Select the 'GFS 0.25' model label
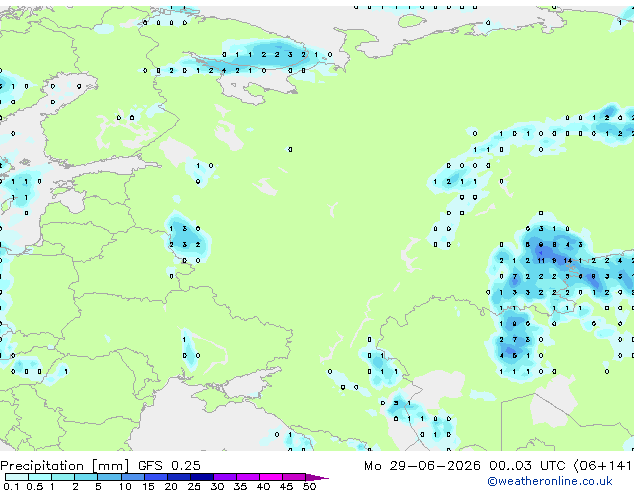This screenshot has height=490, width=634. pyautogui.click(x=169, y=466)
